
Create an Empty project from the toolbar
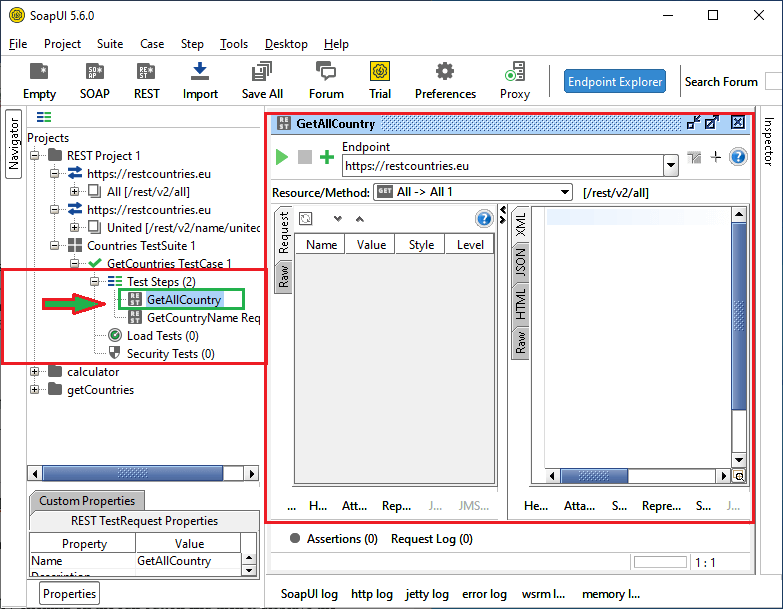[39, 81]
